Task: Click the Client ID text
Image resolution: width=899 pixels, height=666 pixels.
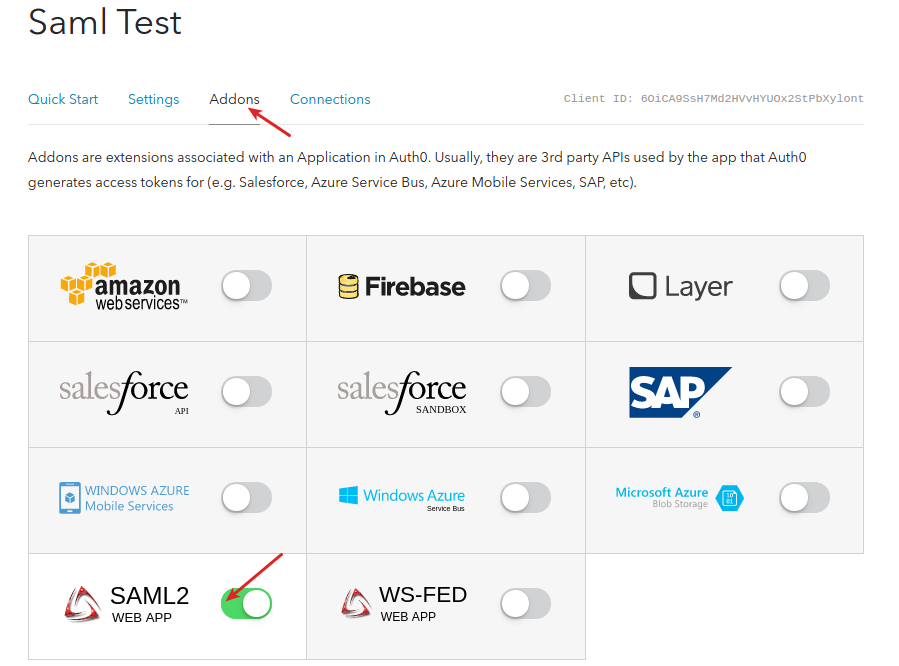Action: tap(713, 99)
